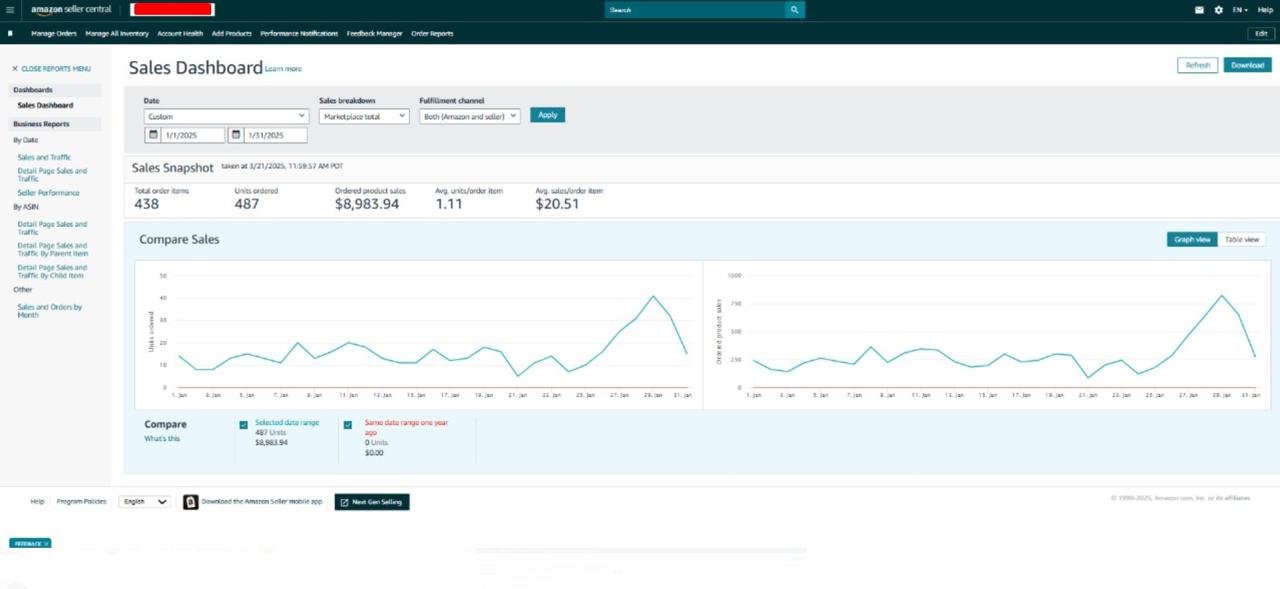Open Manage All Inventory
The height and width of the screenshot is (589, 1280).
coord(117,33)
